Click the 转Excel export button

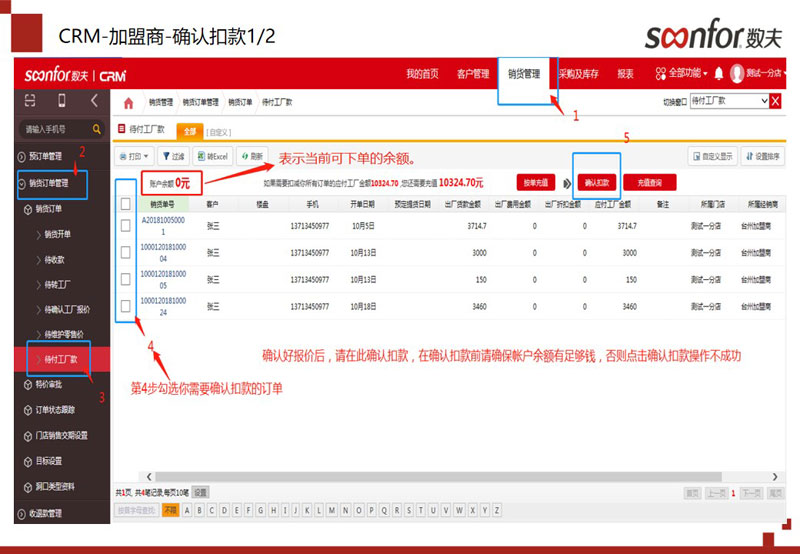coord(212,157)
